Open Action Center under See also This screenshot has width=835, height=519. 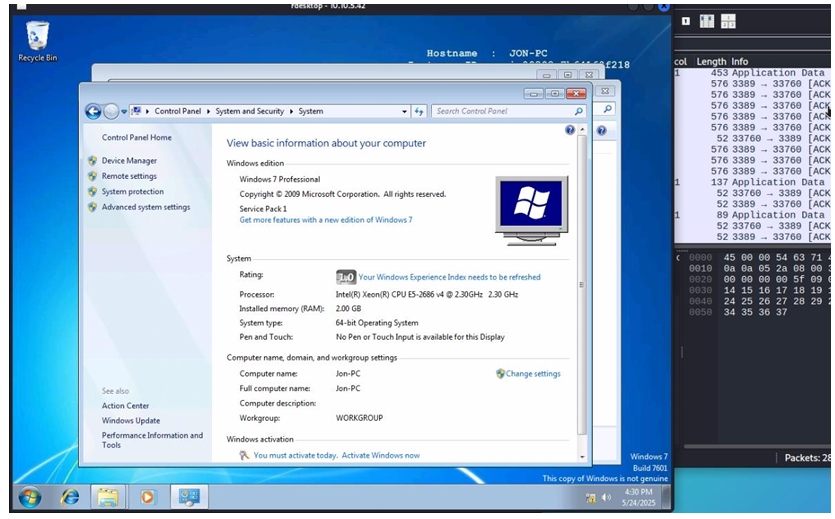click(x=125, y=406)
